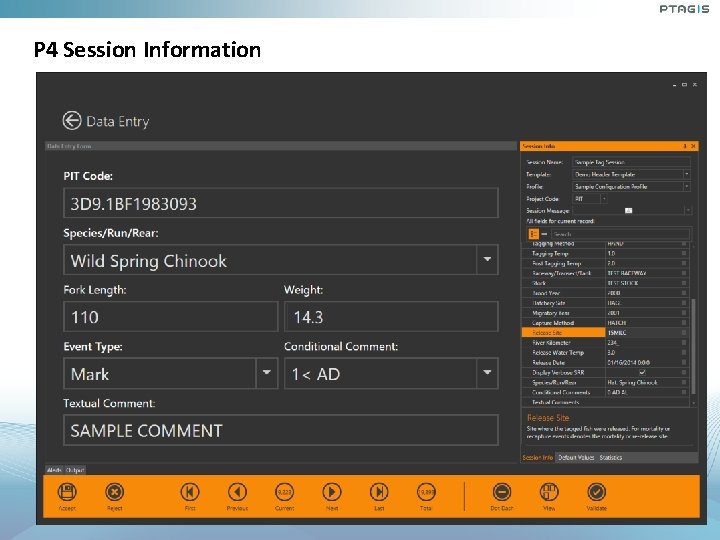The image size is (720, 540).
Task: Validate the session with checkmark icon
Action: 596,492
